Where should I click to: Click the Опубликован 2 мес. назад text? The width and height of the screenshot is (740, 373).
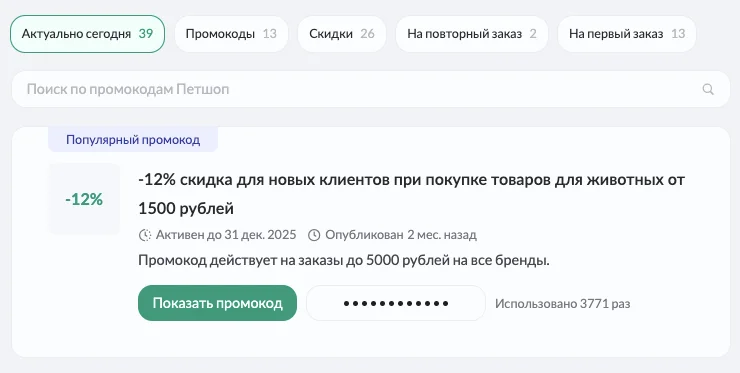click(x=401, y=235)
